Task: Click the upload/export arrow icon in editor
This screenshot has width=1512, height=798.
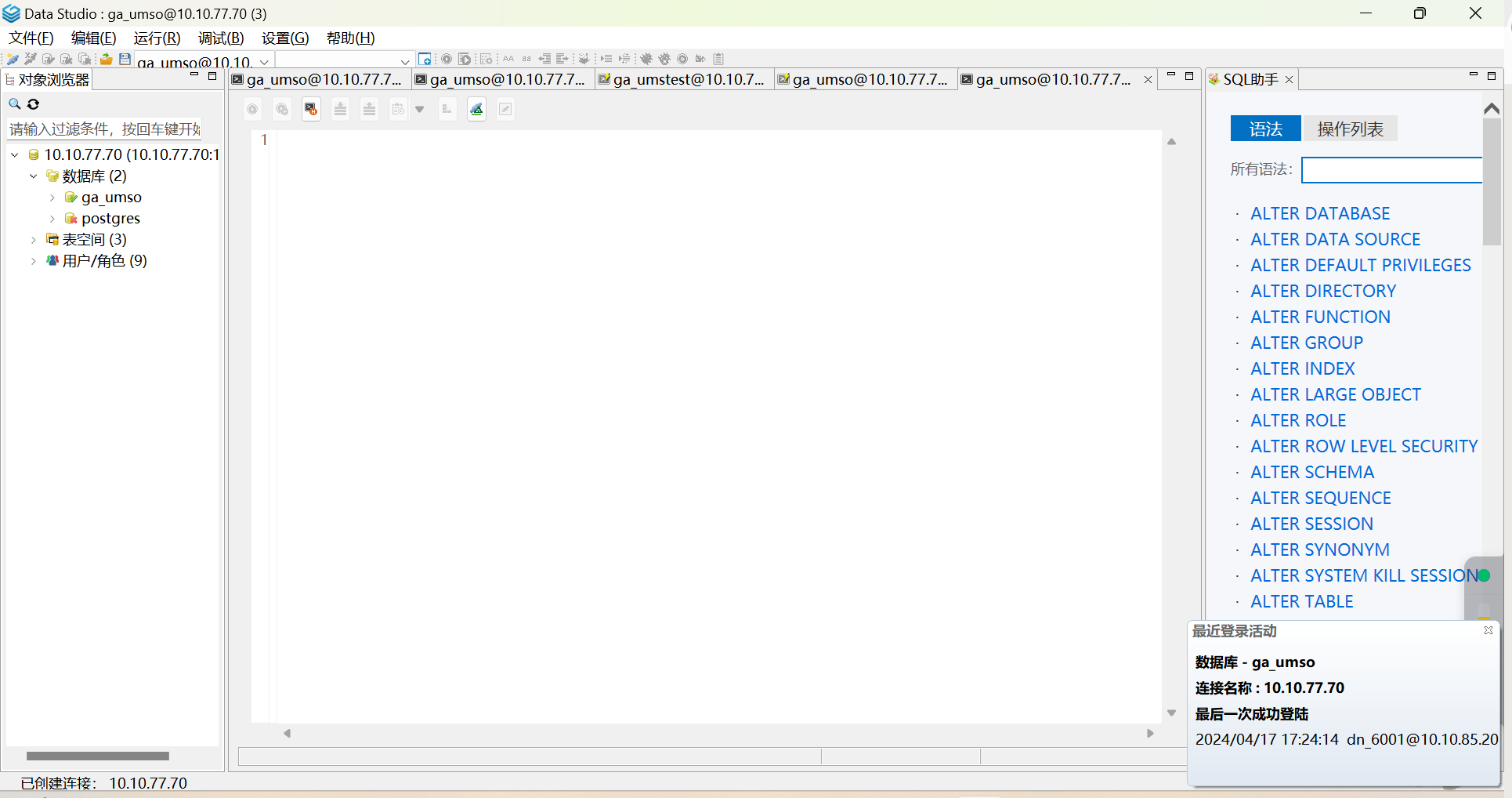Action: pyautogui.click(x=369, y=109)
